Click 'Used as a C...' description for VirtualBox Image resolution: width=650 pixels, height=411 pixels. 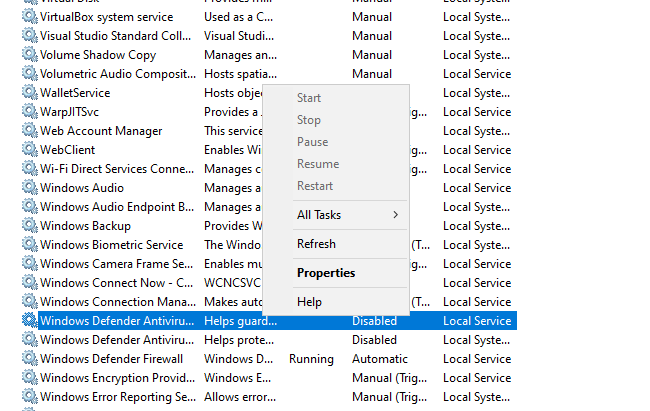click(238, 17)
